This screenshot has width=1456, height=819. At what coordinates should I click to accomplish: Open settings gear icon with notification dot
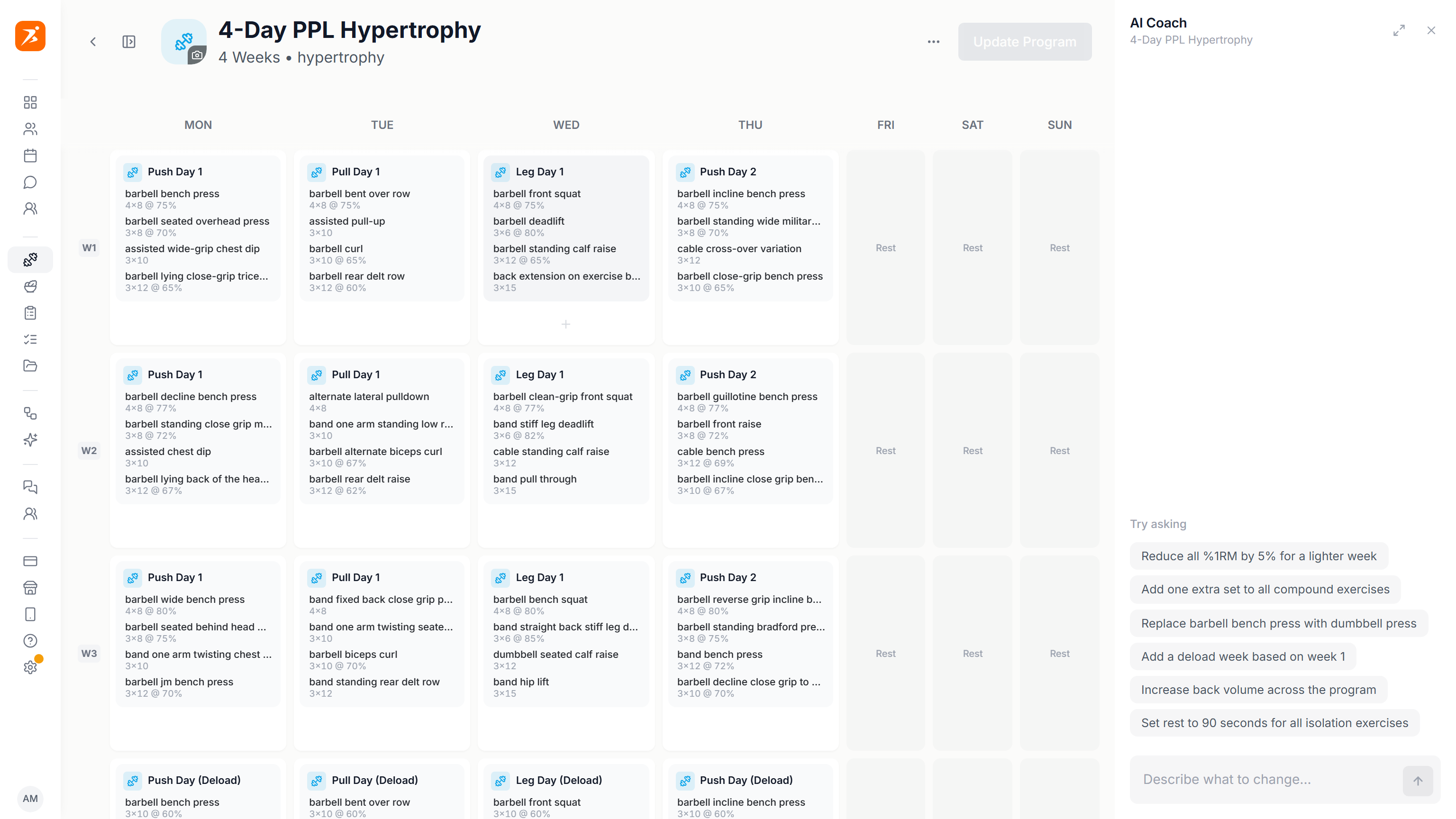coord(30,667)
